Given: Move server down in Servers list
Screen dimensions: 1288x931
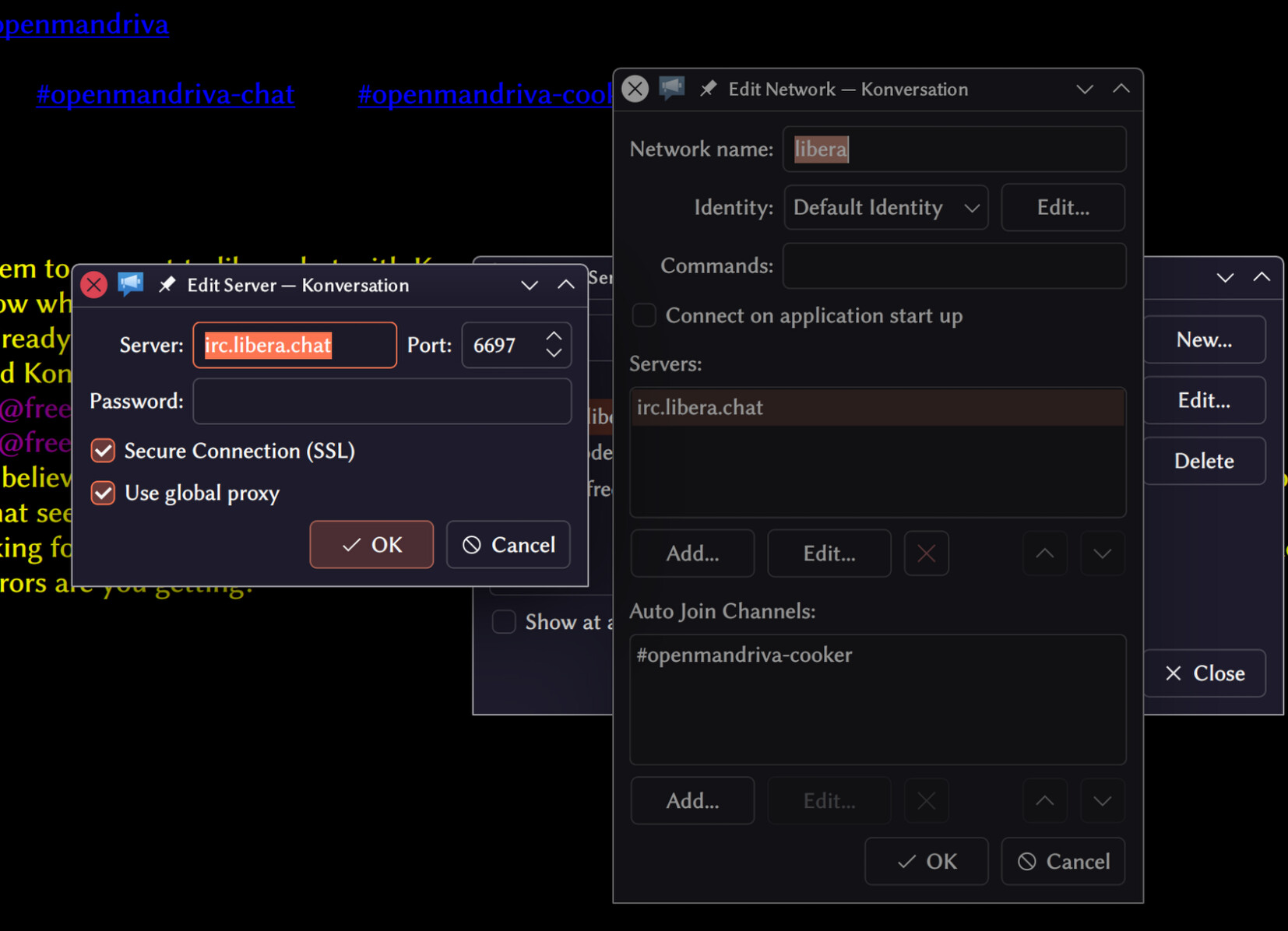Looking at the screenshot, I should click(1102, 553).
